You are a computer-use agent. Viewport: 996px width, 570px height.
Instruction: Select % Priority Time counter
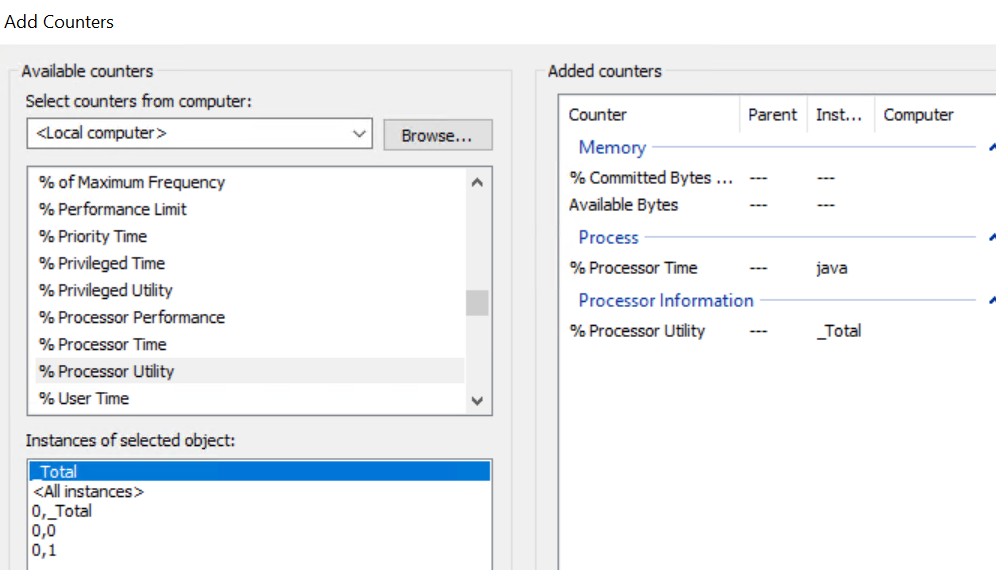click(x=93, y=236)
